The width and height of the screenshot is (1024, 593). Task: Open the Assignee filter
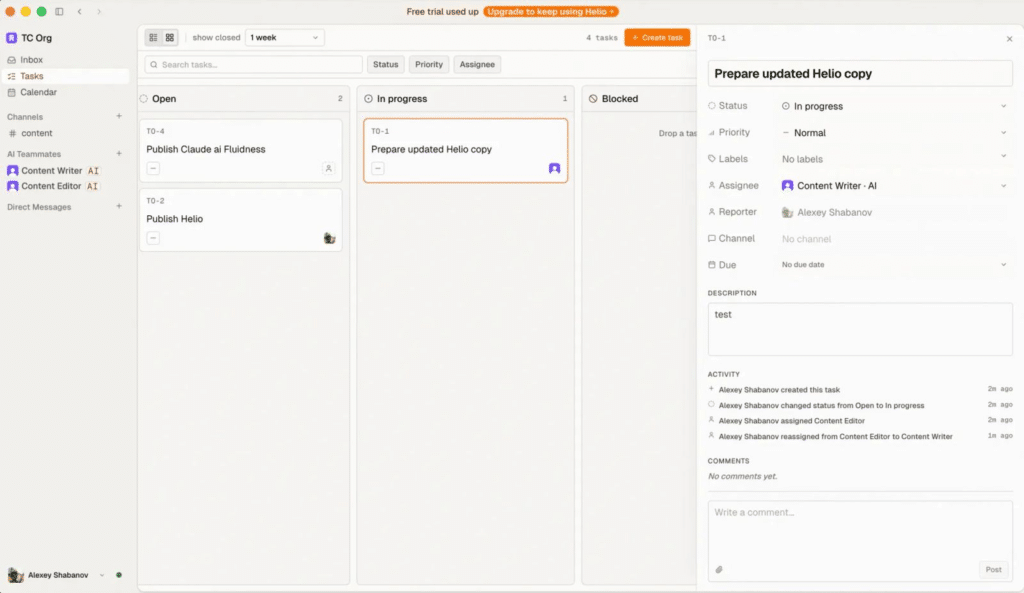coord(477,65)
